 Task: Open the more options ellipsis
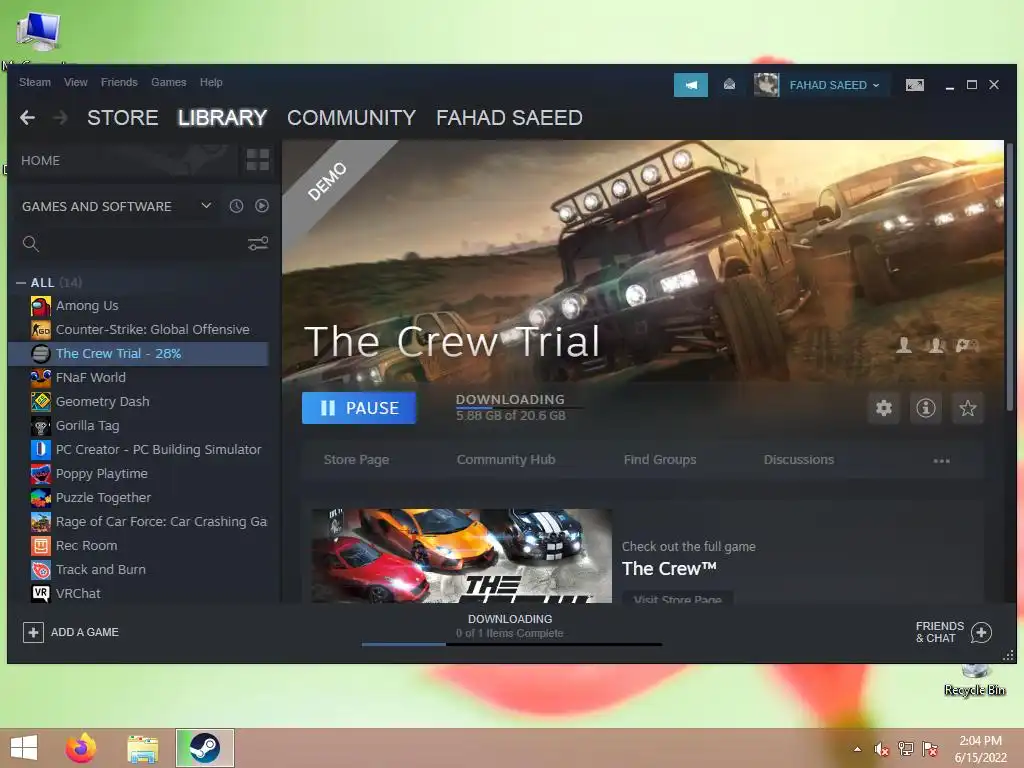click(941, 460)
